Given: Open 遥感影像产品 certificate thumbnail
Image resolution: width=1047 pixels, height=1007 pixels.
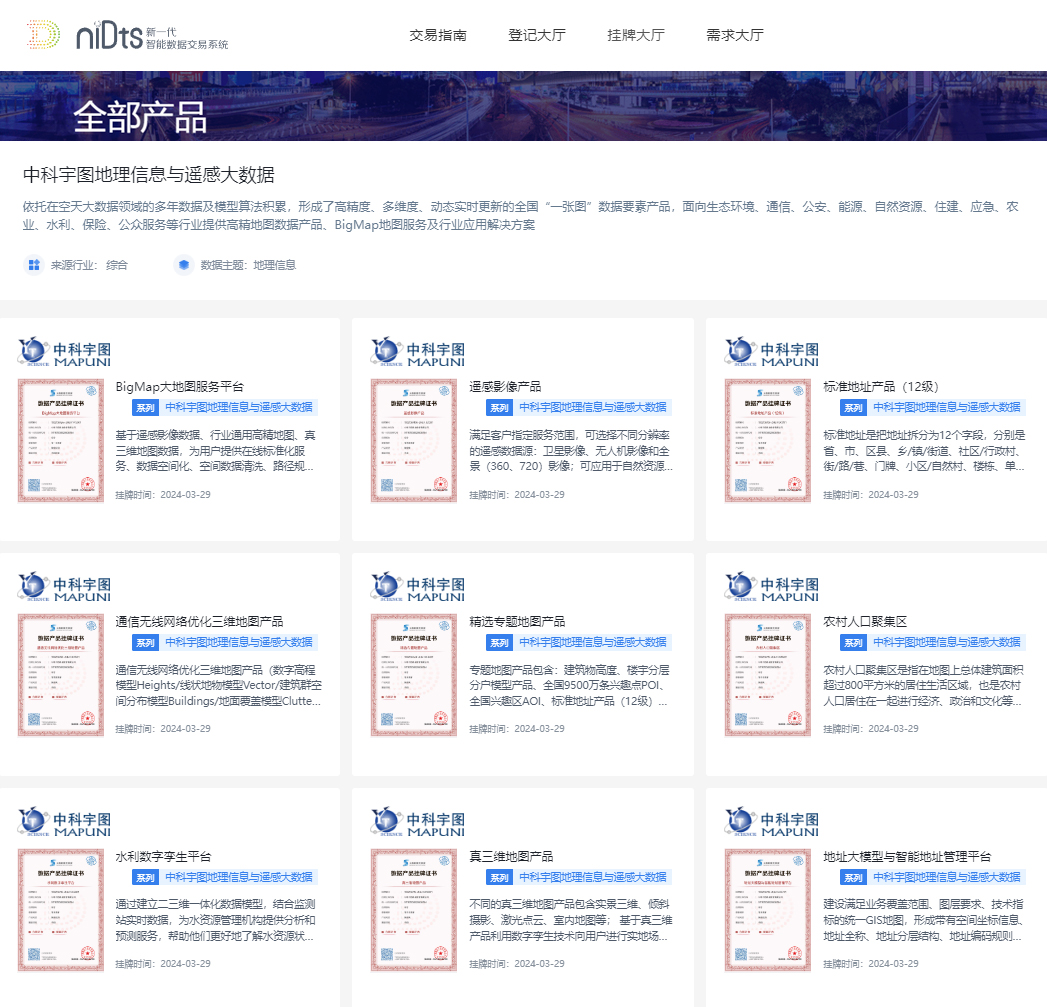Looking at the screenshot, I should [x=414, y=440].
